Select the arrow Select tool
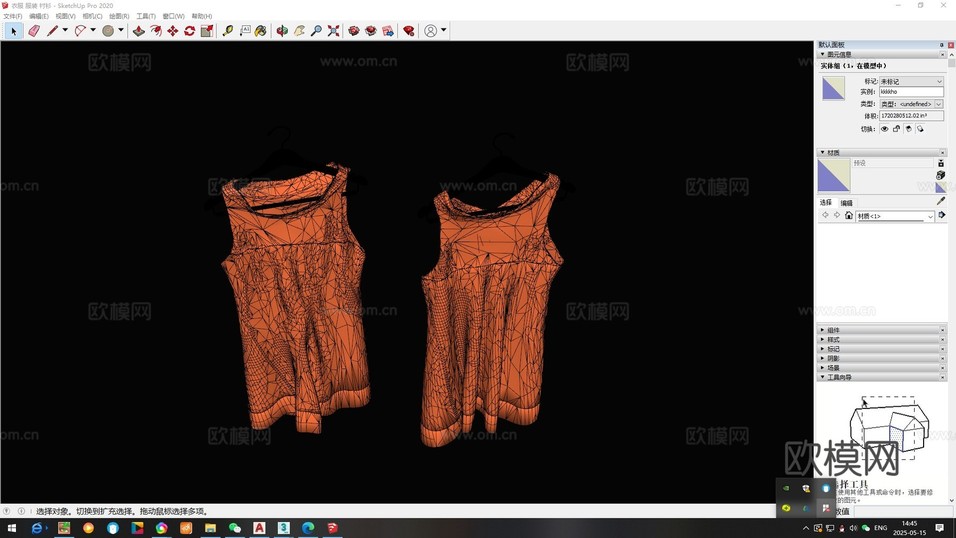 (x=14, y=30)
